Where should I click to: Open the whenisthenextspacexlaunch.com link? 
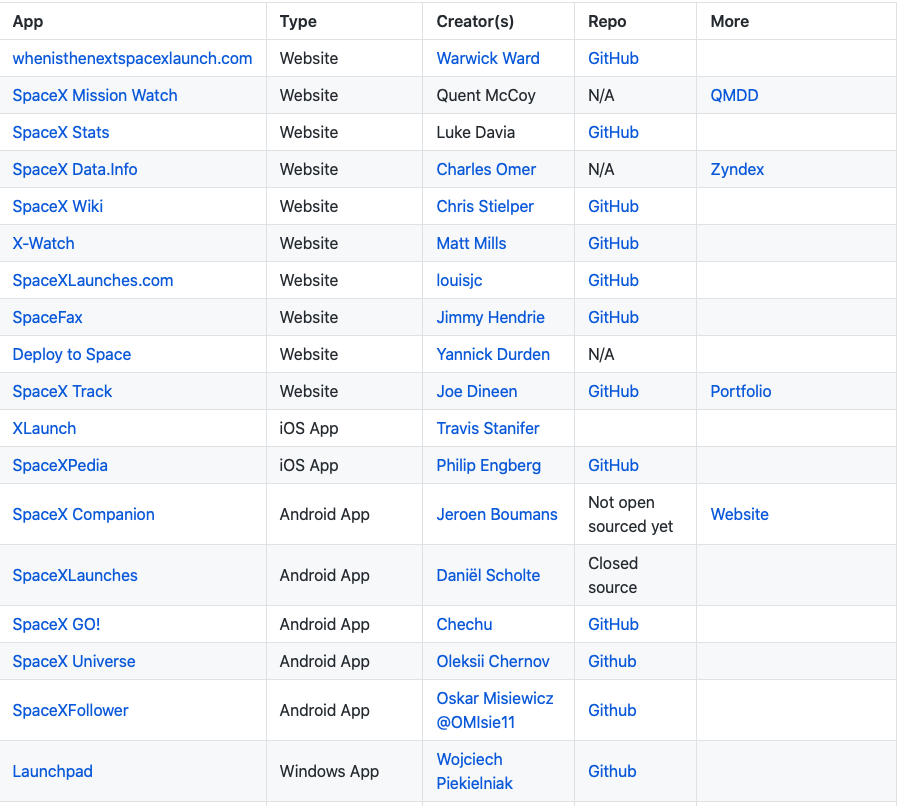click(x=132, y=58)
